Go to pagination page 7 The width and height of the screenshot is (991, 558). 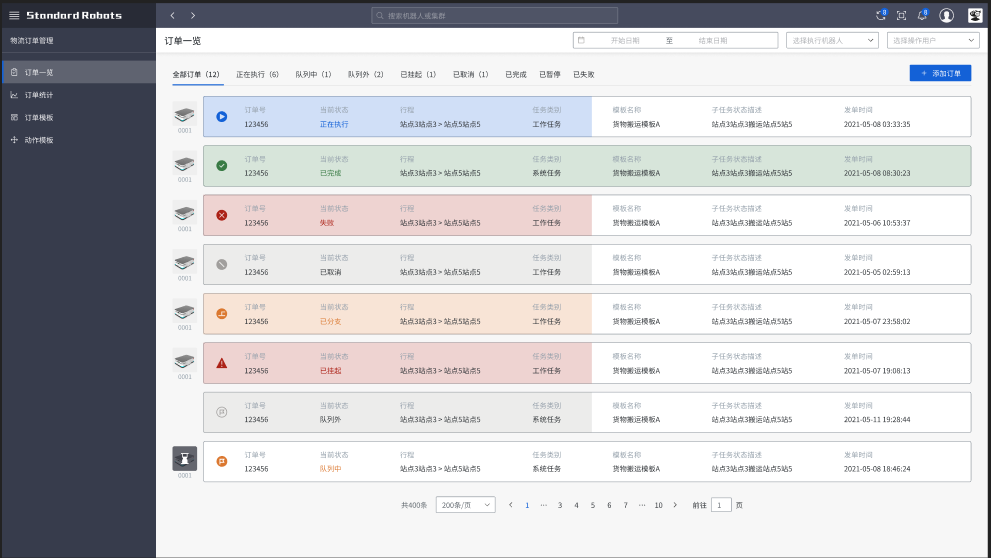point(626,505)
